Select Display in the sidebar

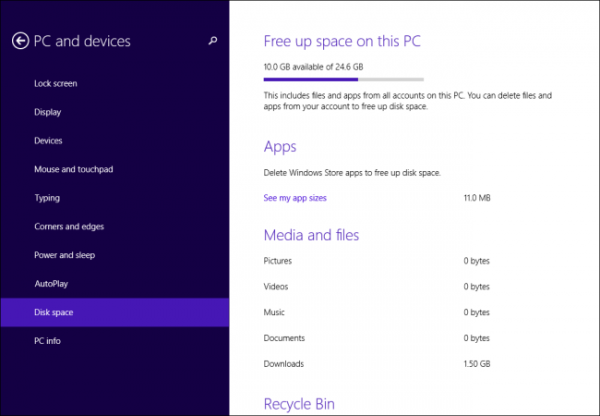click(x=48, y=112)
